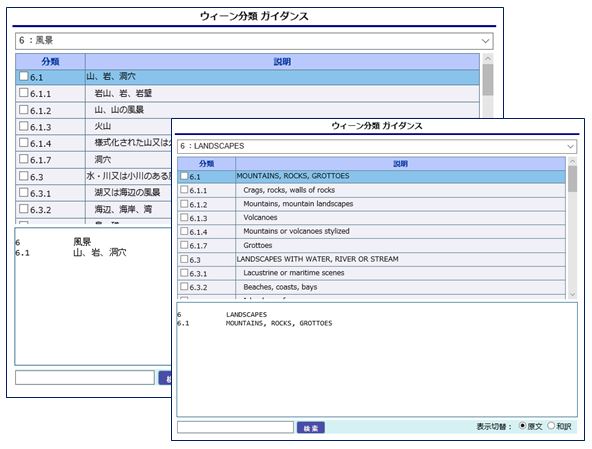The height and width of the screenshot is (449, 592).
Task: Check the 6.1.4 box in the Japanese window
Action: pyautogui.click(x=24, y=142)
